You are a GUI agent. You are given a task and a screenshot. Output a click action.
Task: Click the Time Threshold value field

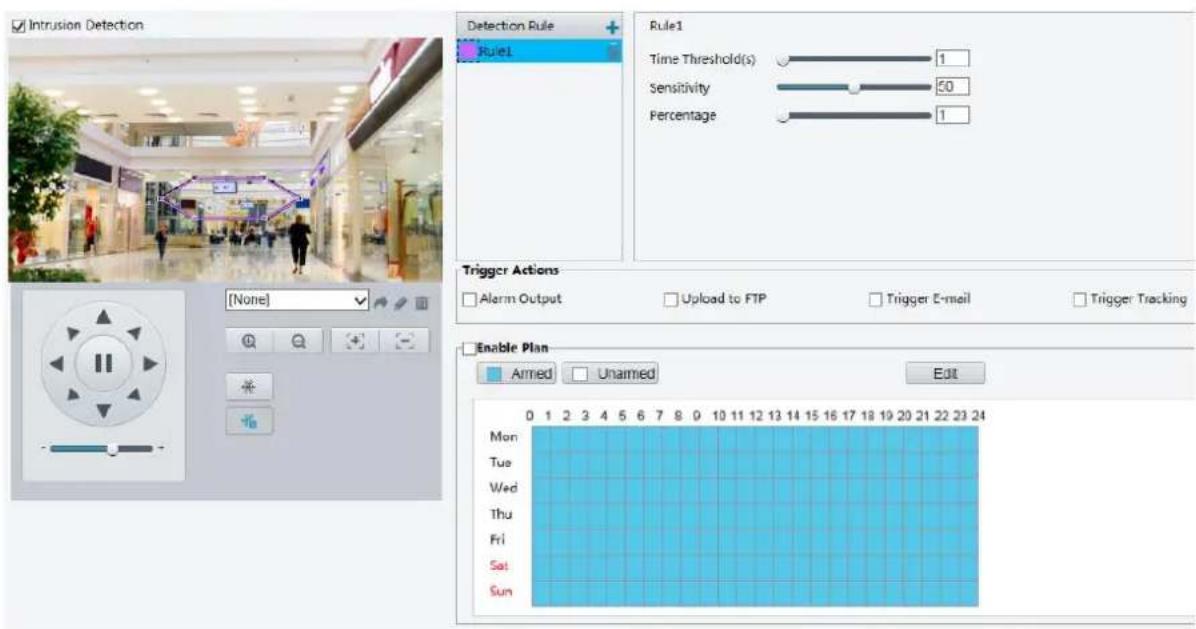click(x=953, y=59)
